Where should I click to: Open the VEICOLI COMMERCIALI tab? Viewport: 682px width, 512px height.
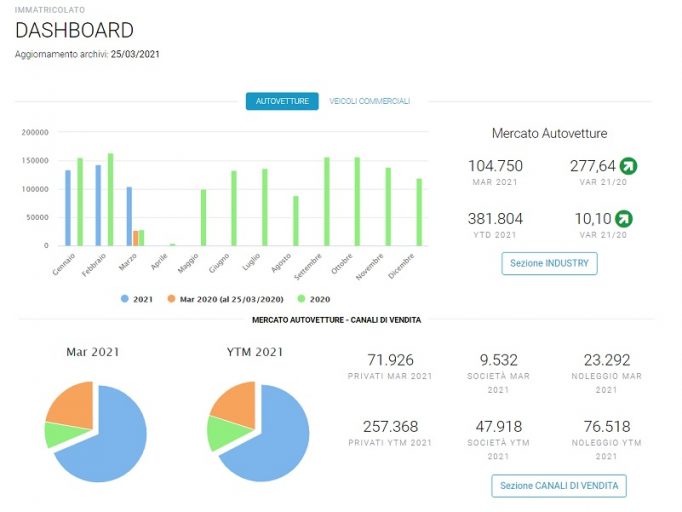coord(369,101)
